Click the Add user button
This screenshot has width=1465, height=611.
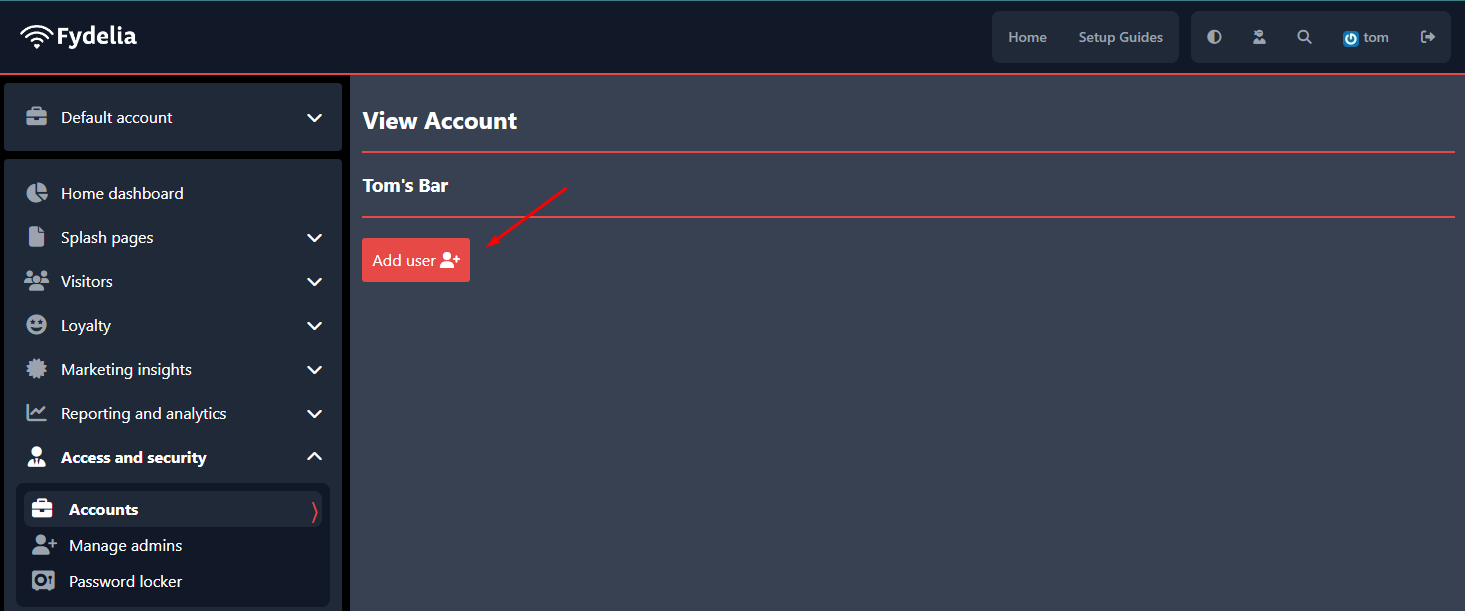tap(416, 260)
